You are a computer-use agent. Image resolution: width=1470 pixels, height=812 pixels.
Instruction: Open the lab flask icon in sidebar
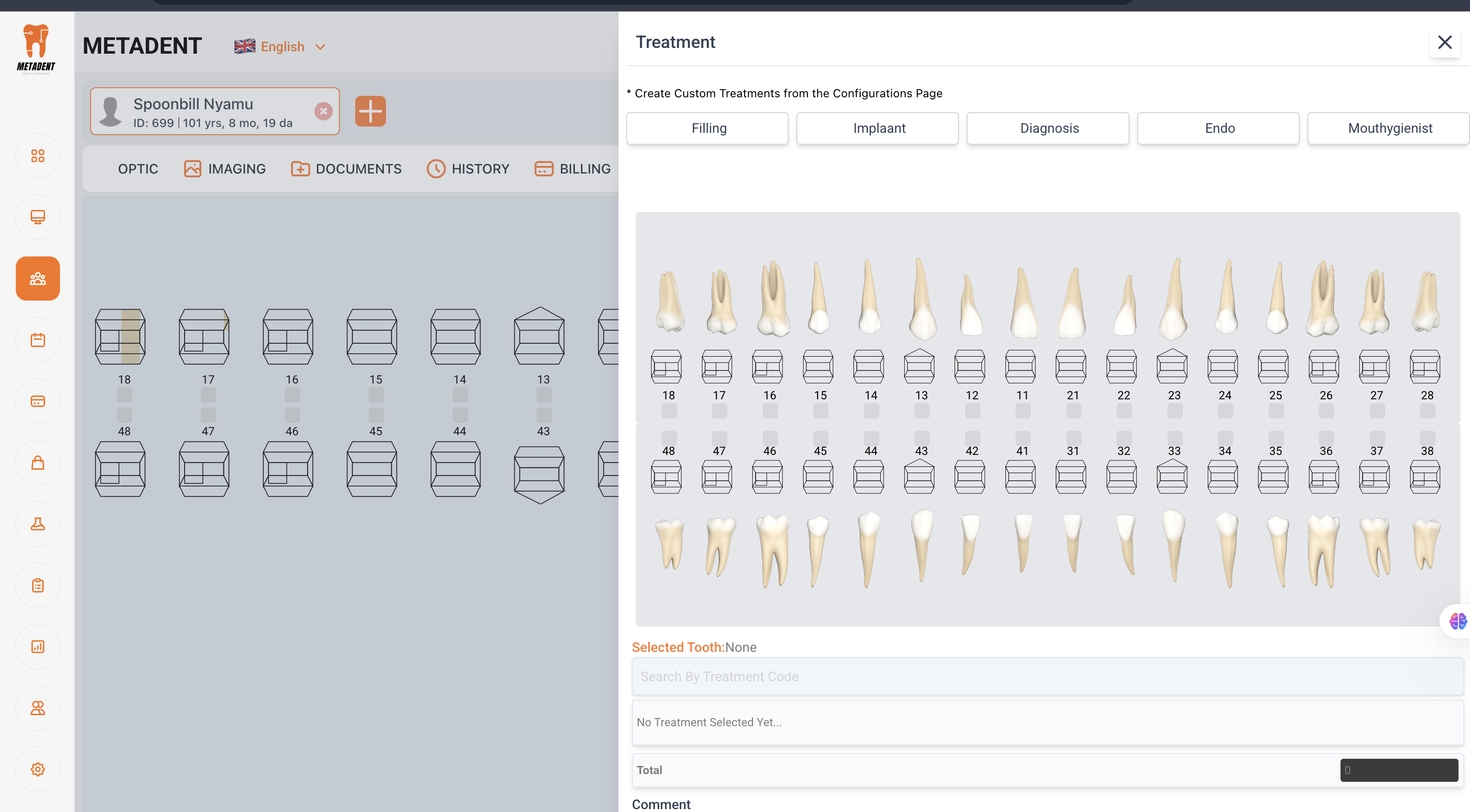(38, 524)
